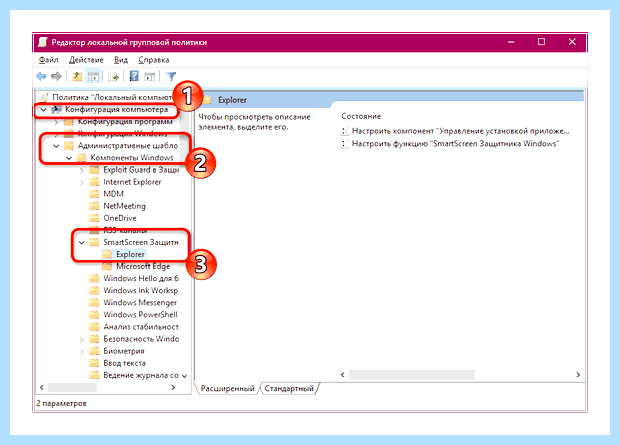Viewport: 620px width, 445px height.
Task: Click the NetMeeting folder icon
Action: coord(94,206)
